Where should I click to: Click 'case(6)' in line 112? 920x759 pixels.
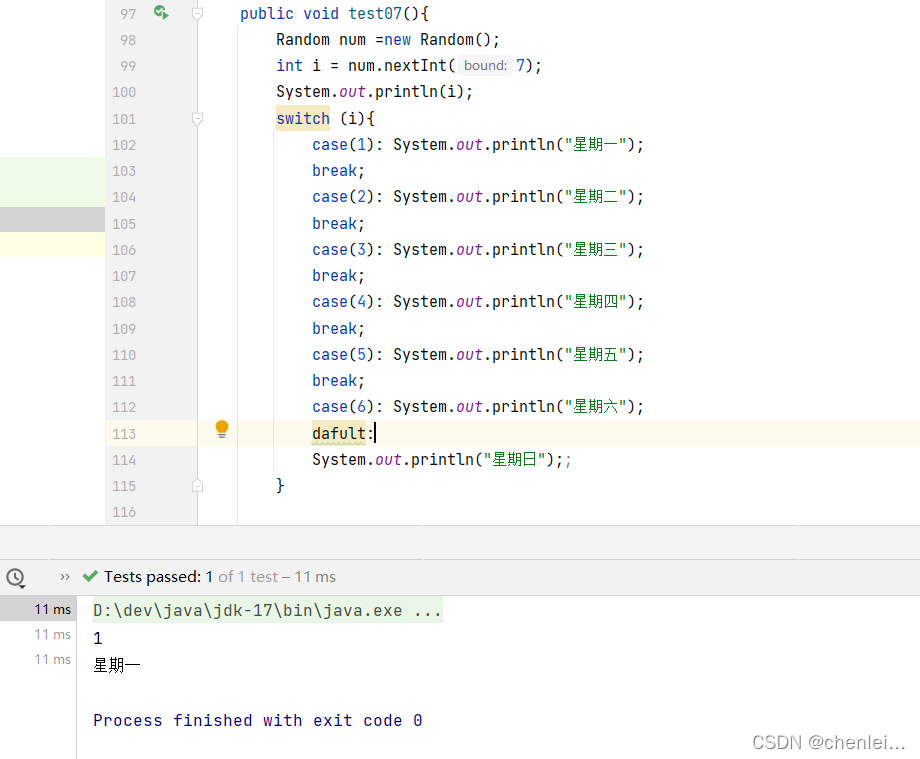coord(343,406)
